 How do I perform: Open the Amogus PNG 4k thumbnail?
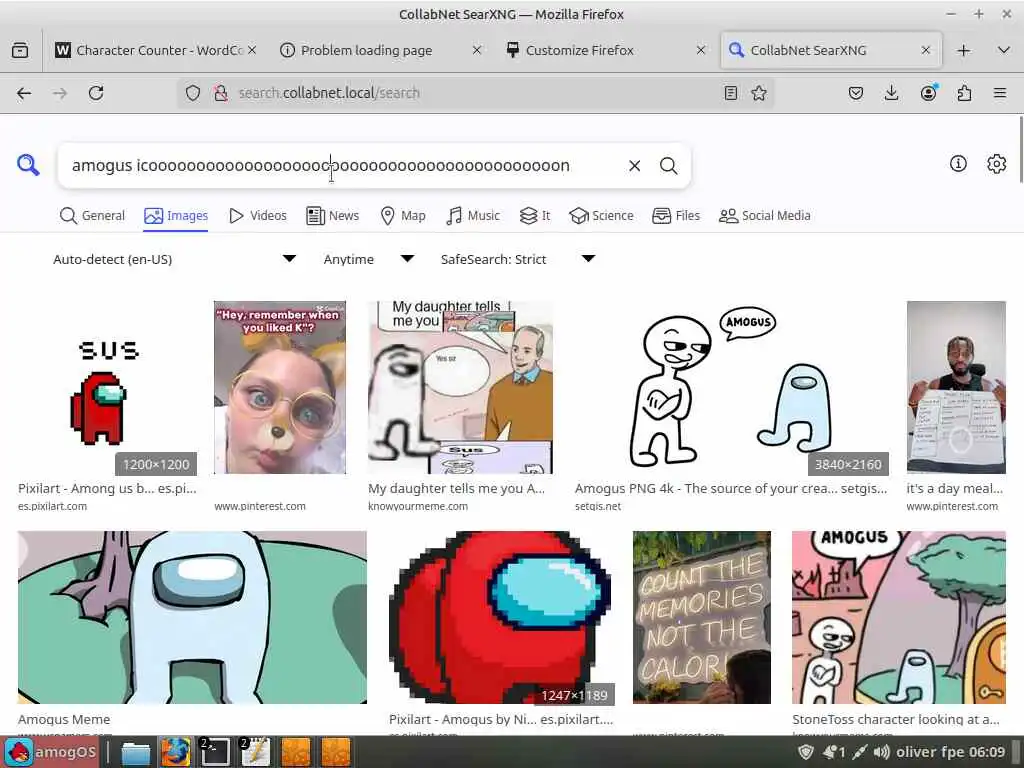tap(731, 388)
